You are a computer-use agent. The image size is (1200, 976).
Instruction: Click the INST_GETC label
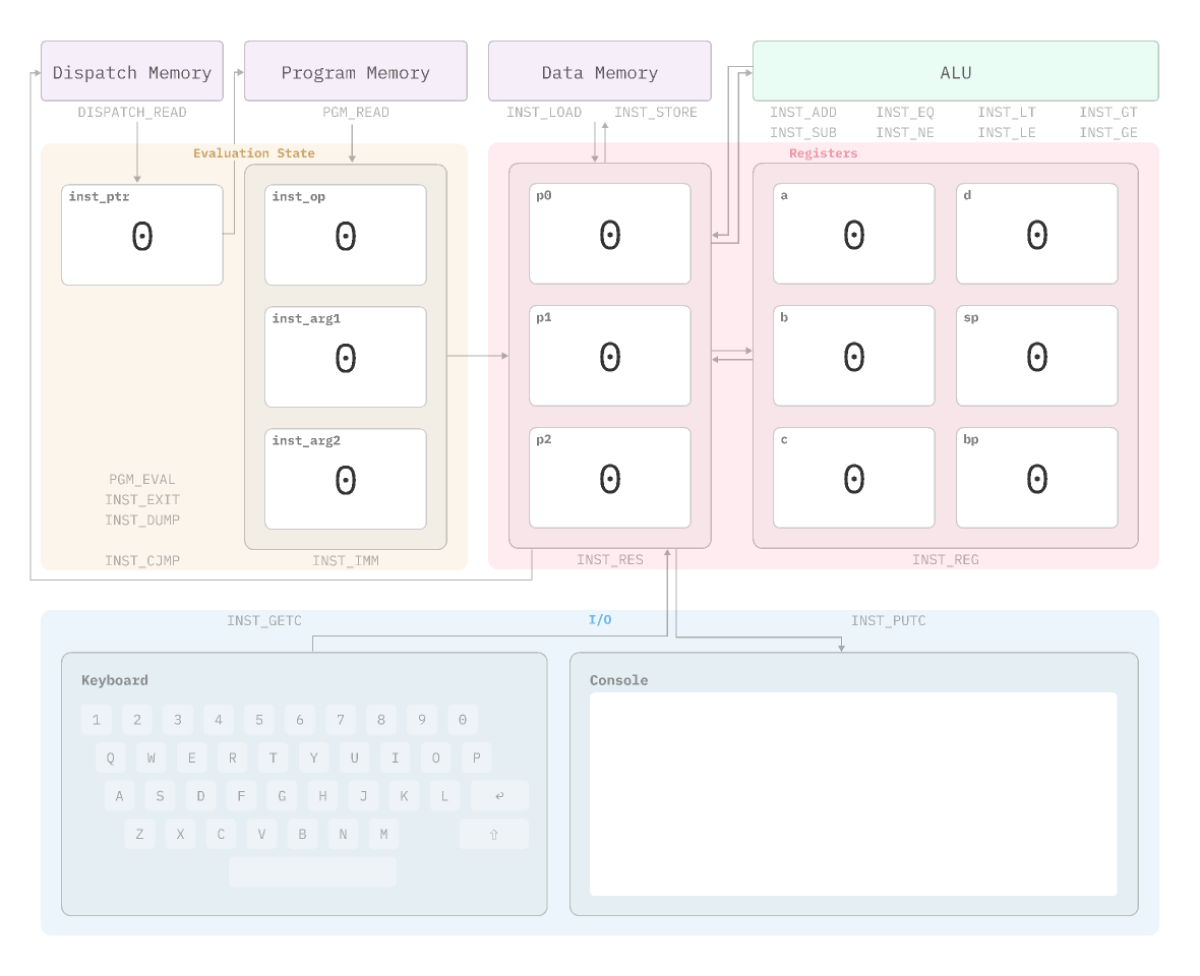coord(265,621)
